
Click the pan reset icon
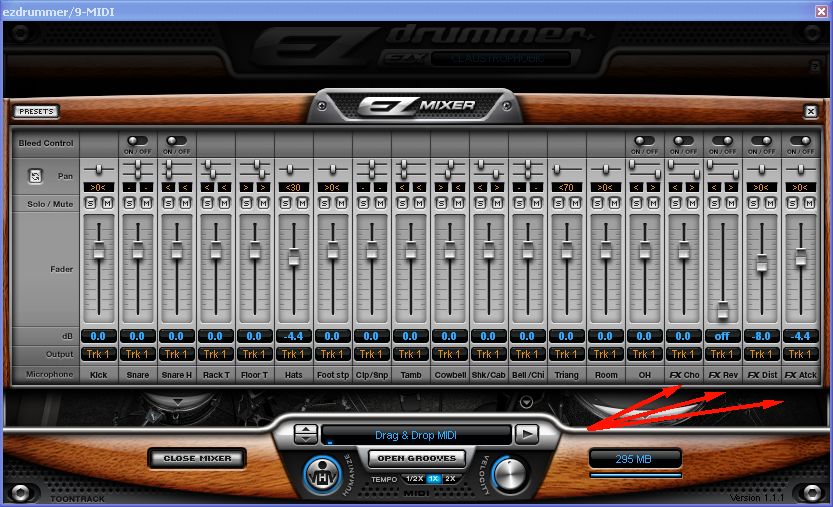[36, 176]
